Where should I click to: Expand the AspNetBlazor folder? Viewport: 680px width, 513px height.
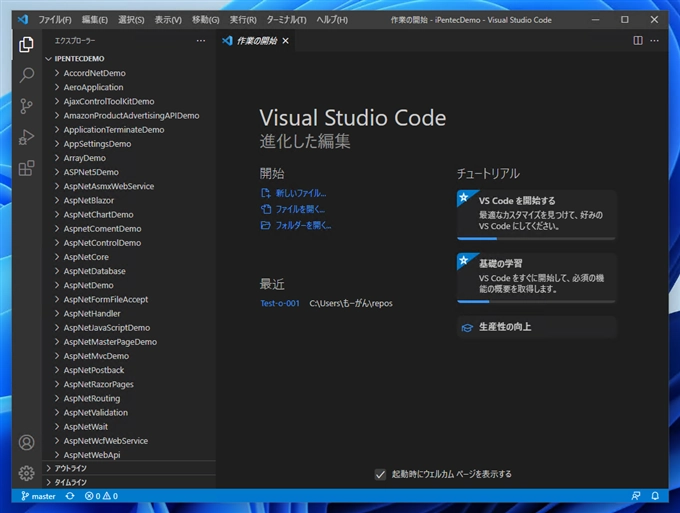coord(130,200)
